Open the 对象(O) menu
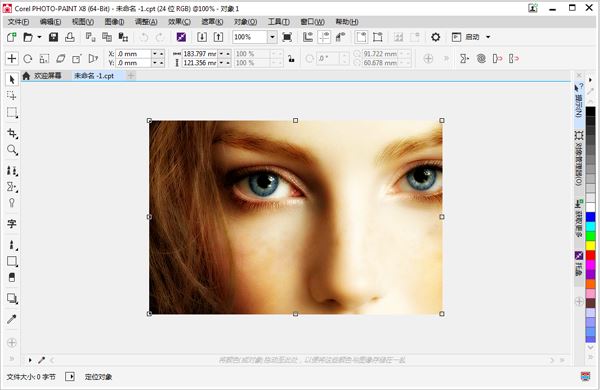Screen dimensions: 600x390 pyautogui.click(x=245, y=22)
